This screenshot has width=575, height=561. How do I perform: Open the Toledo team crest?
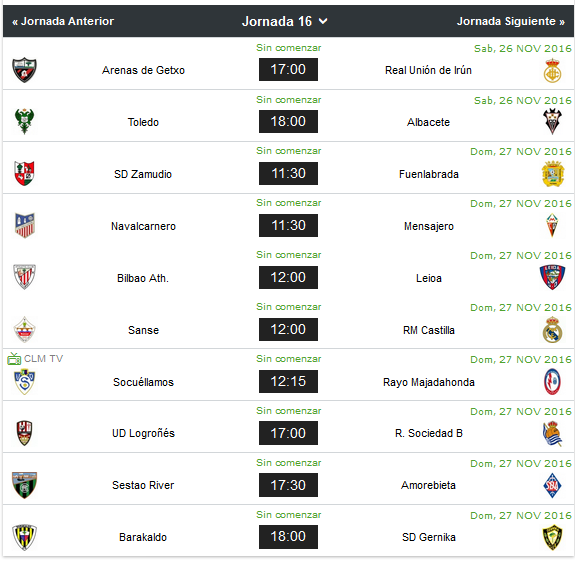click(24, 121)
